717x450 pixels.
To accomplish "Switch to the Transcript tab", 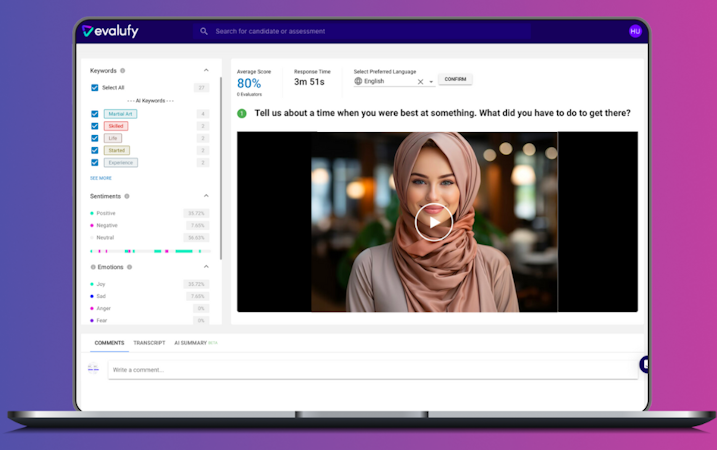I will (x=149, y=343).
